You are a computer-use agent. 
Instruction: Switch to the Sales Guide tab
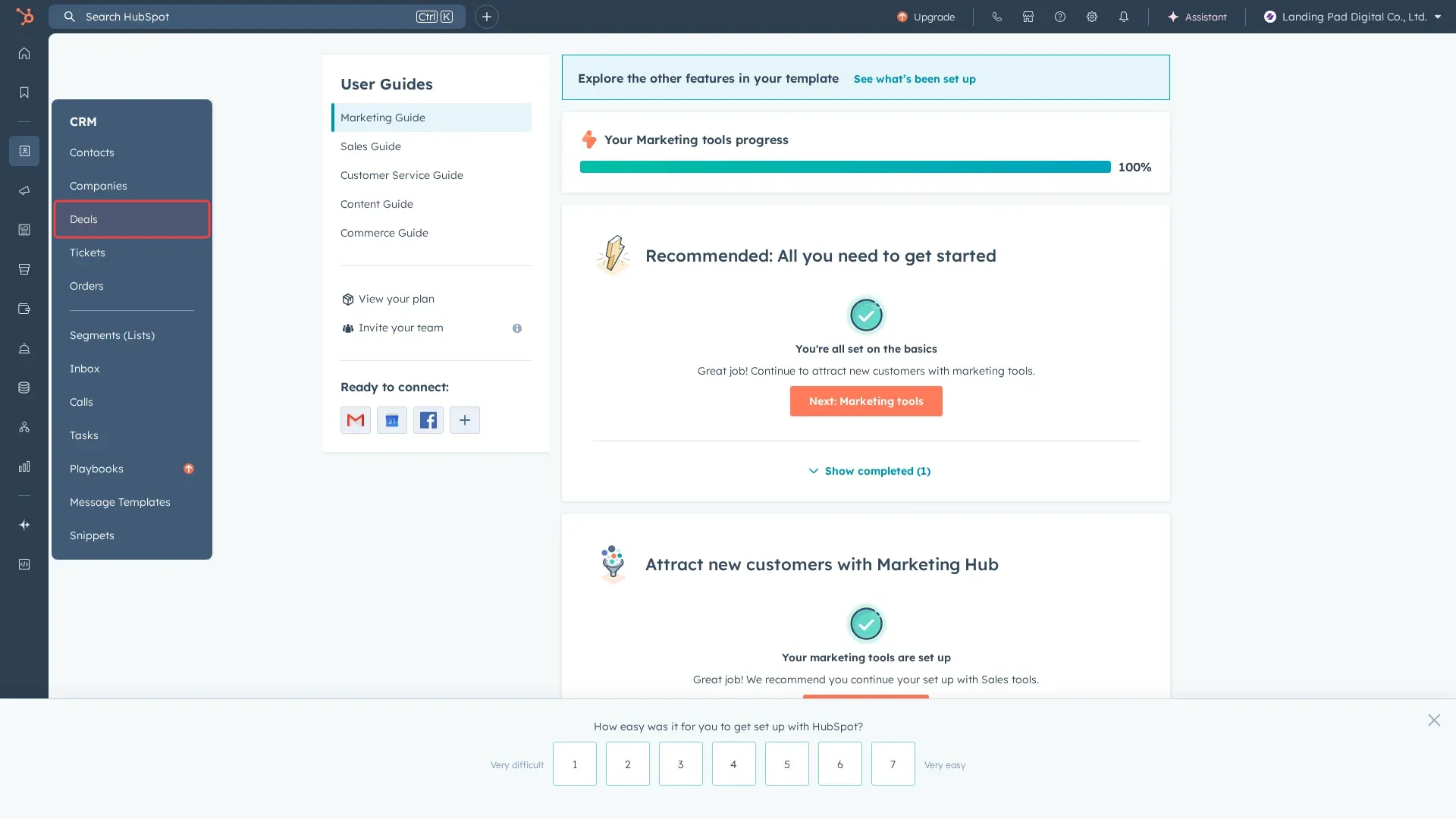coord(371,146)
